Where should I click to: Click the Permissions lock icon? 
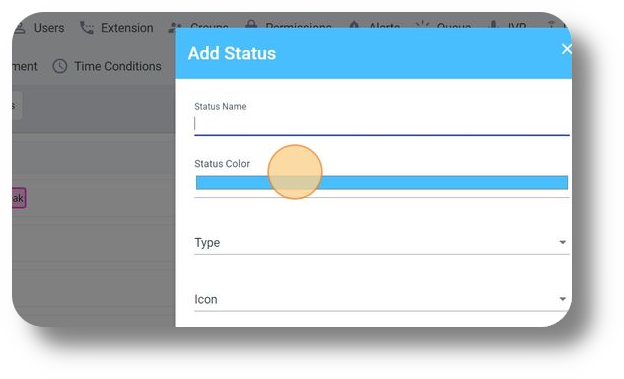tap(251, 24)
